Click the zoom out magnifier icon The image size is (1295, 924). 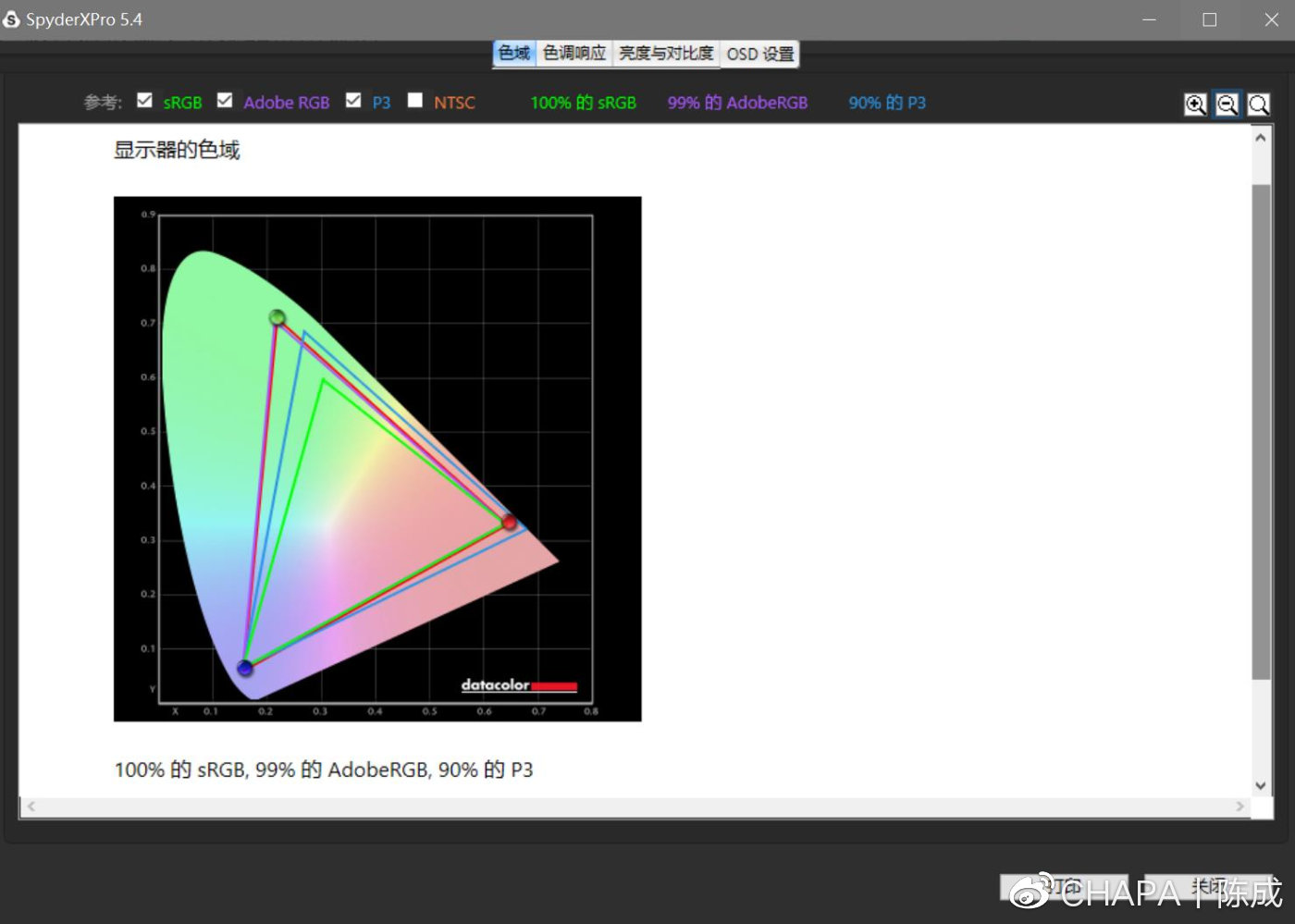(x=1227, y=105)
